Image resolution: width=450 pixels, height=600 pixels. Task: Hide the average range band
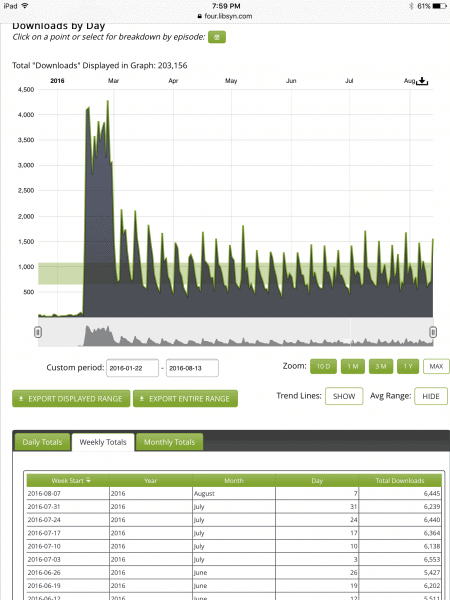(x=431, y=396)
